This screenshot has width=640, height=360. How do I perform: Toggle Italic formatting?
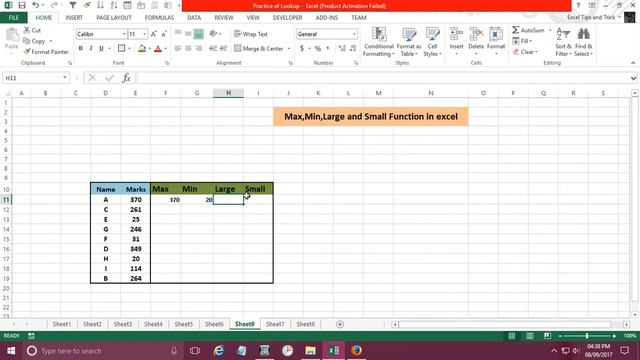point(91,49)
